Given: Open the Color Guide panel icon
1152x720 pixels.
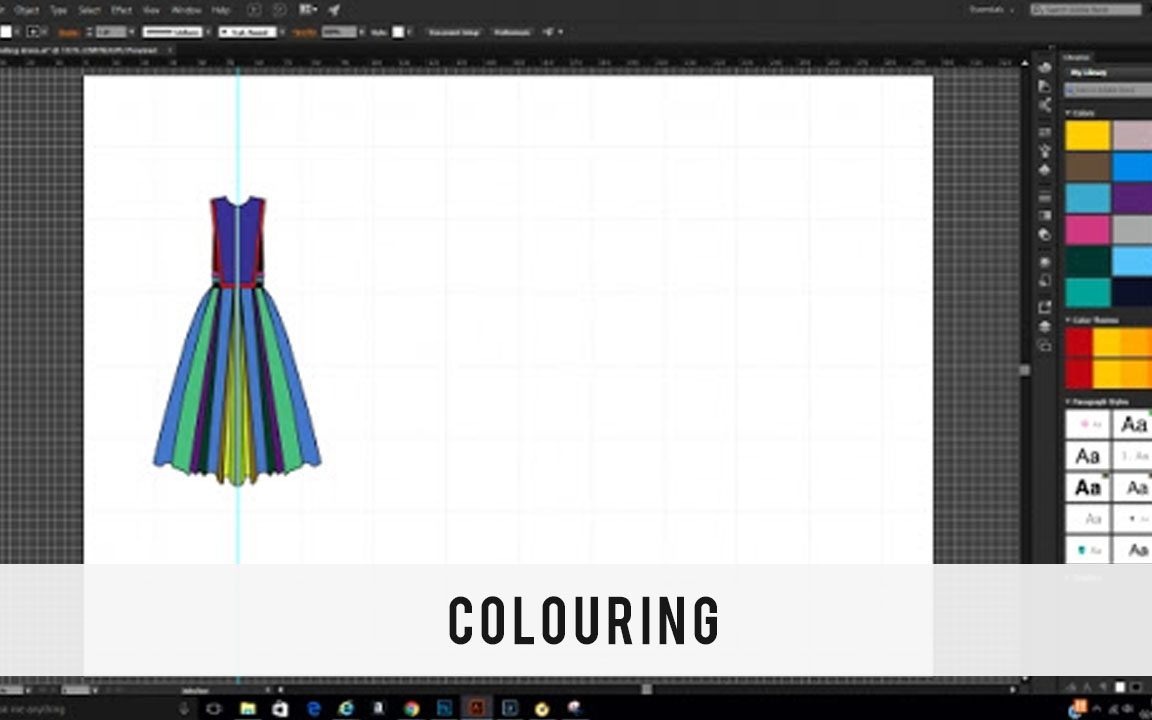Looking at the screenshot, I should (x=1044, y=87).
